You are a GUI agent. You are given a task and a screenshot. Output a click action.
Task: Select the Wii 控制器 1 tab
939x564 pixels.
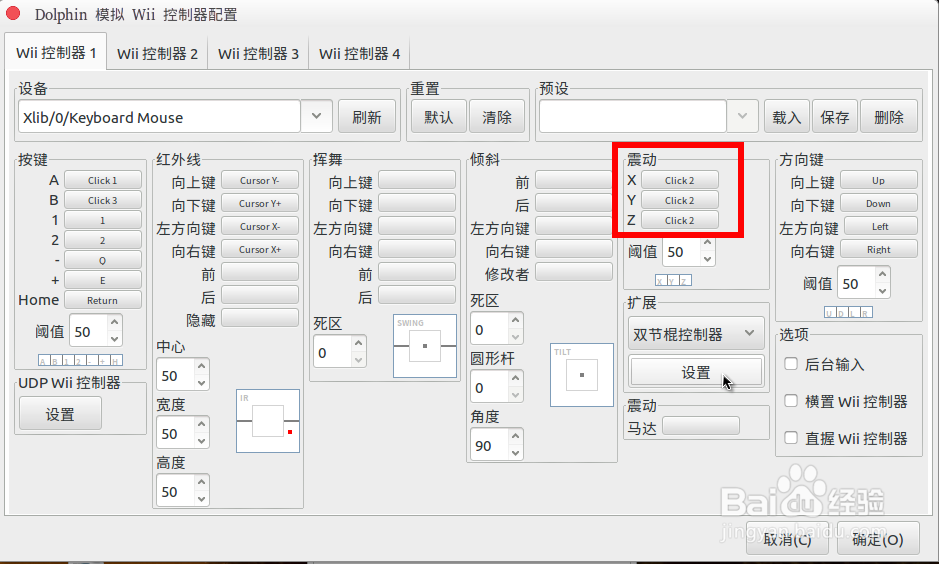tap(56, 53)
